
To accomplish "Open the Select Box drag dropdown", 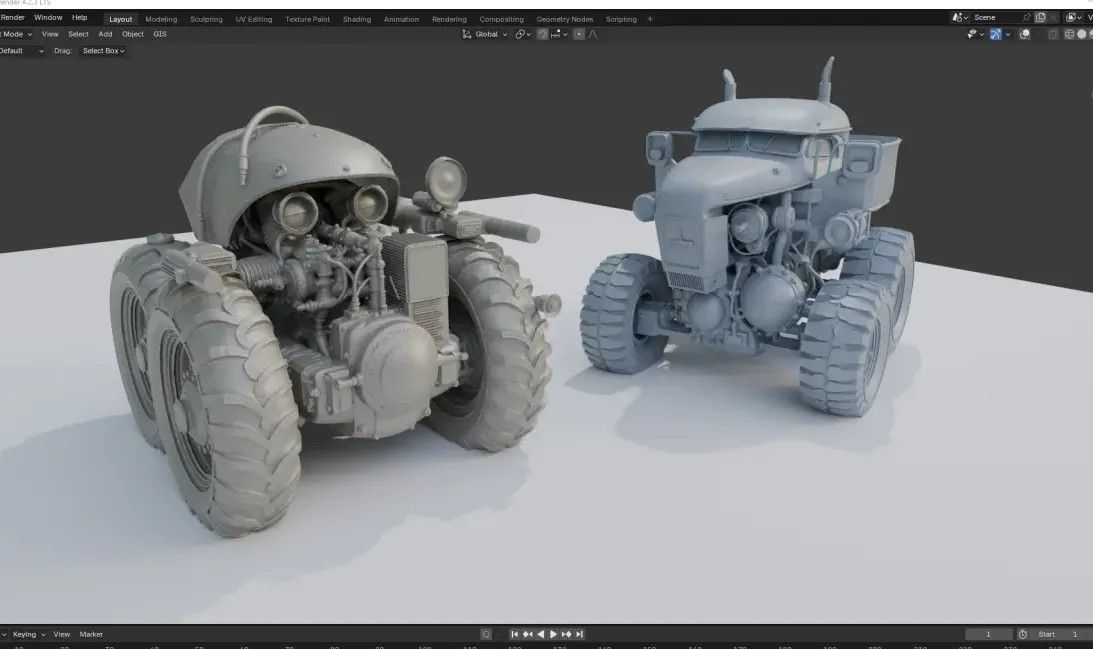I will (x=103, y=51).
